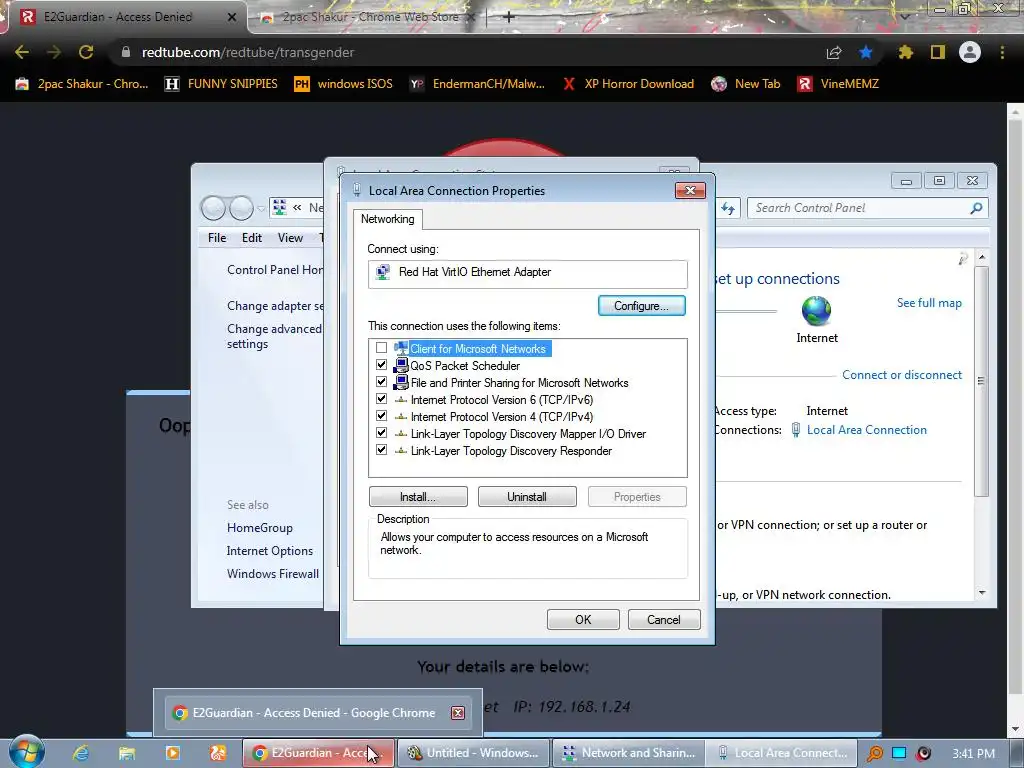1024x768 pixels.
Task: Disable Internet Protocol Version 6 checkbox
Action: click(x=381, y=400)
